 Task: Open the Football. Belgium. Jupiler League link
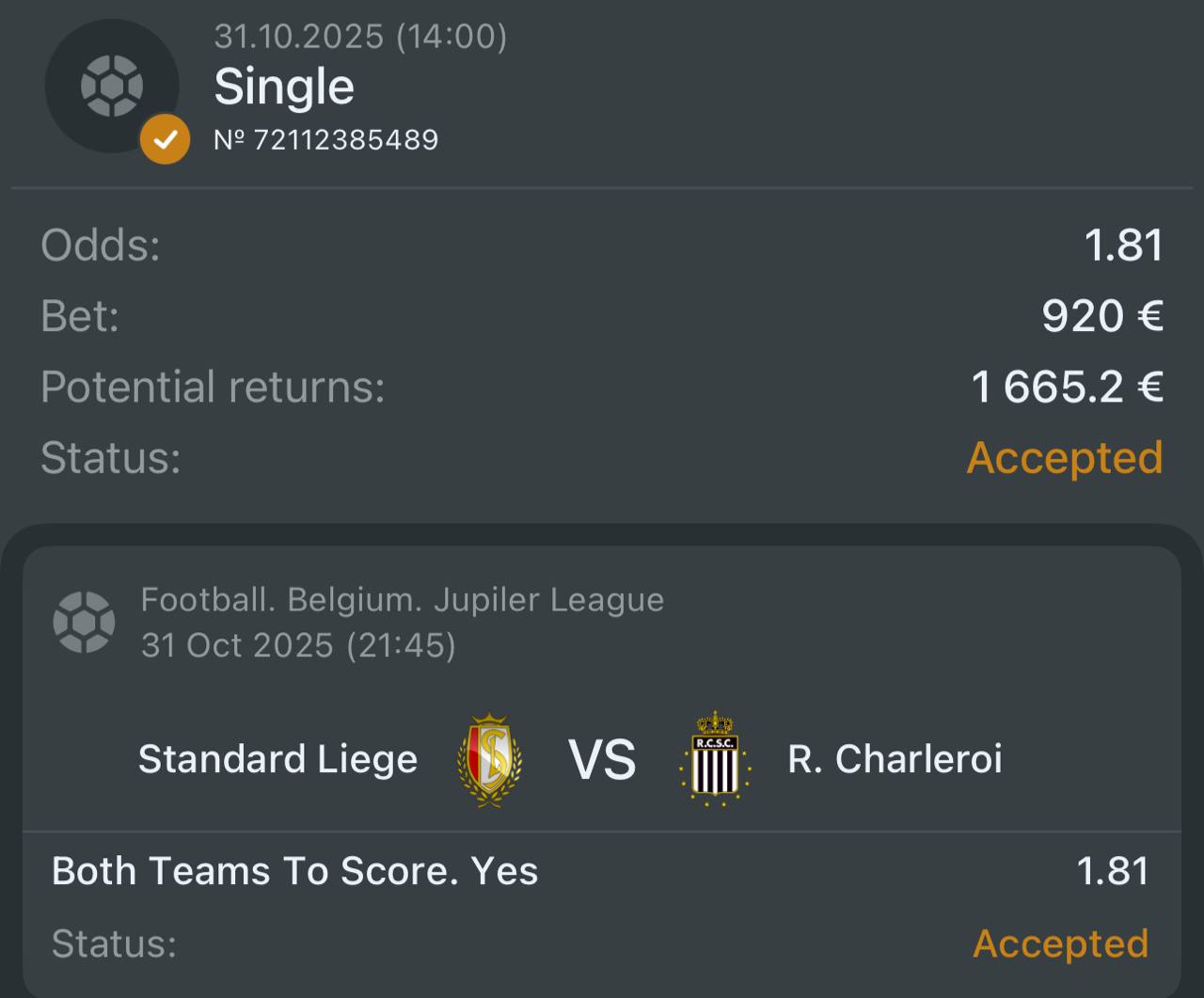(x=403, y=599)
